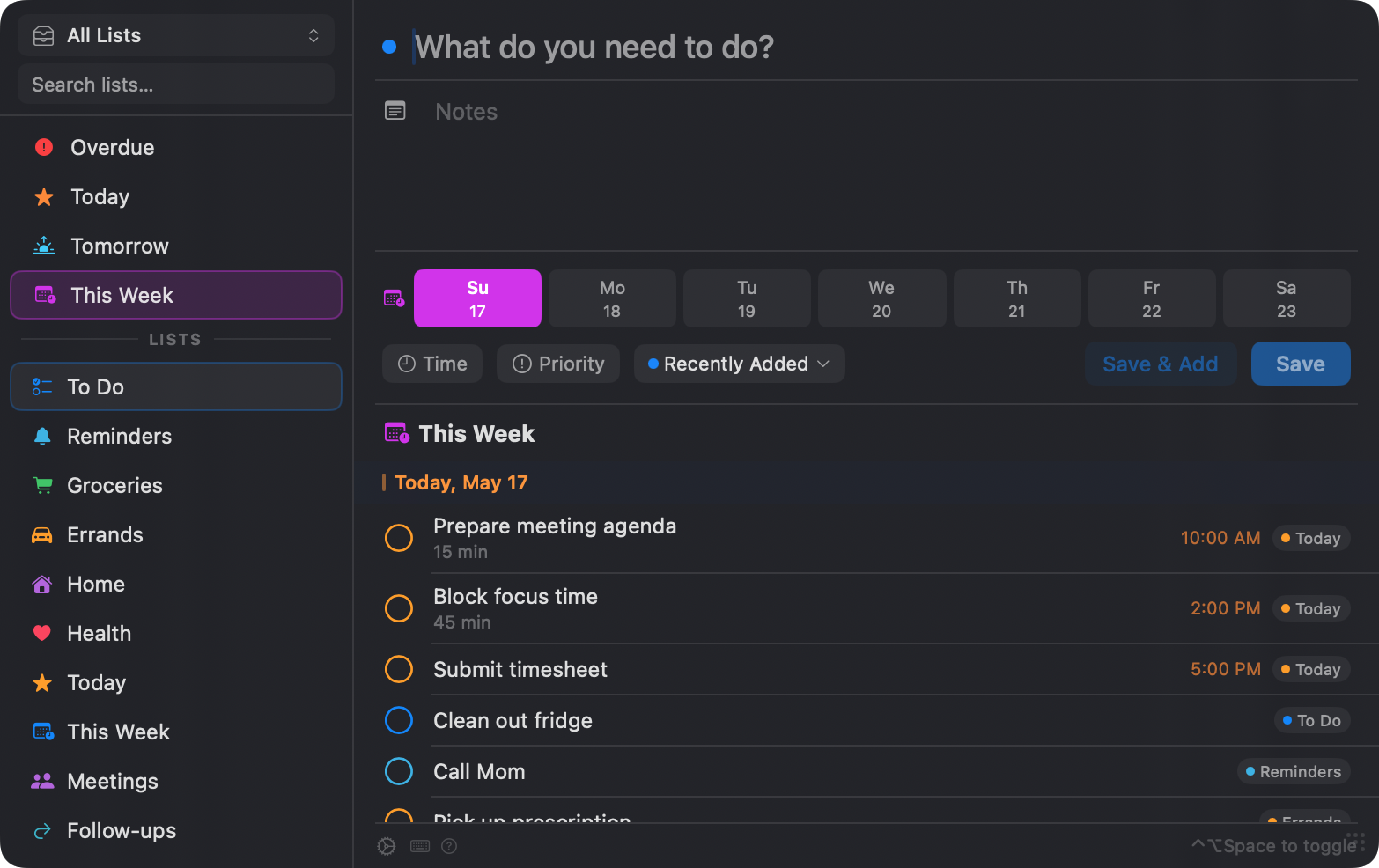Image resolution: width=1379 pixels, height=868 pixels.
Task: Click the calendar icon left of Su 17
Action: (x=395, y=298)
